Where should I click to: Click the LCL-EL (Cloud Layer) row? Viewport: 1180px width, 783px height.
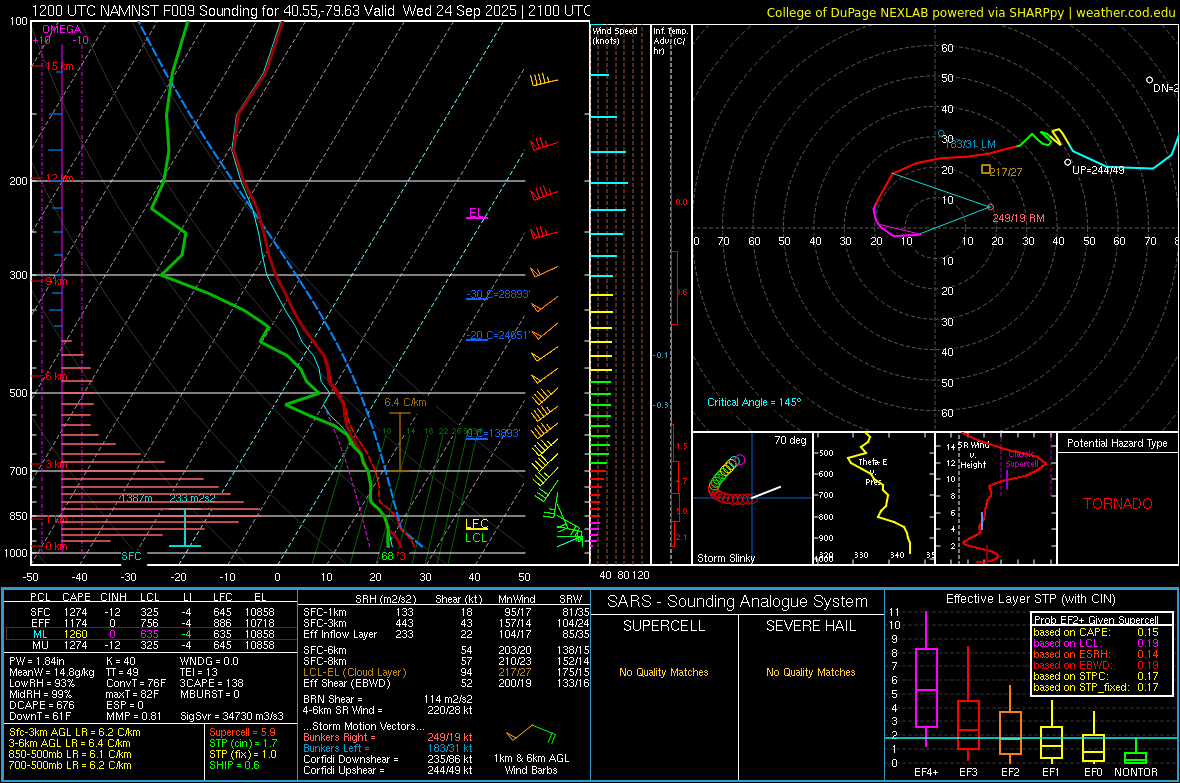tap(446, 672)
